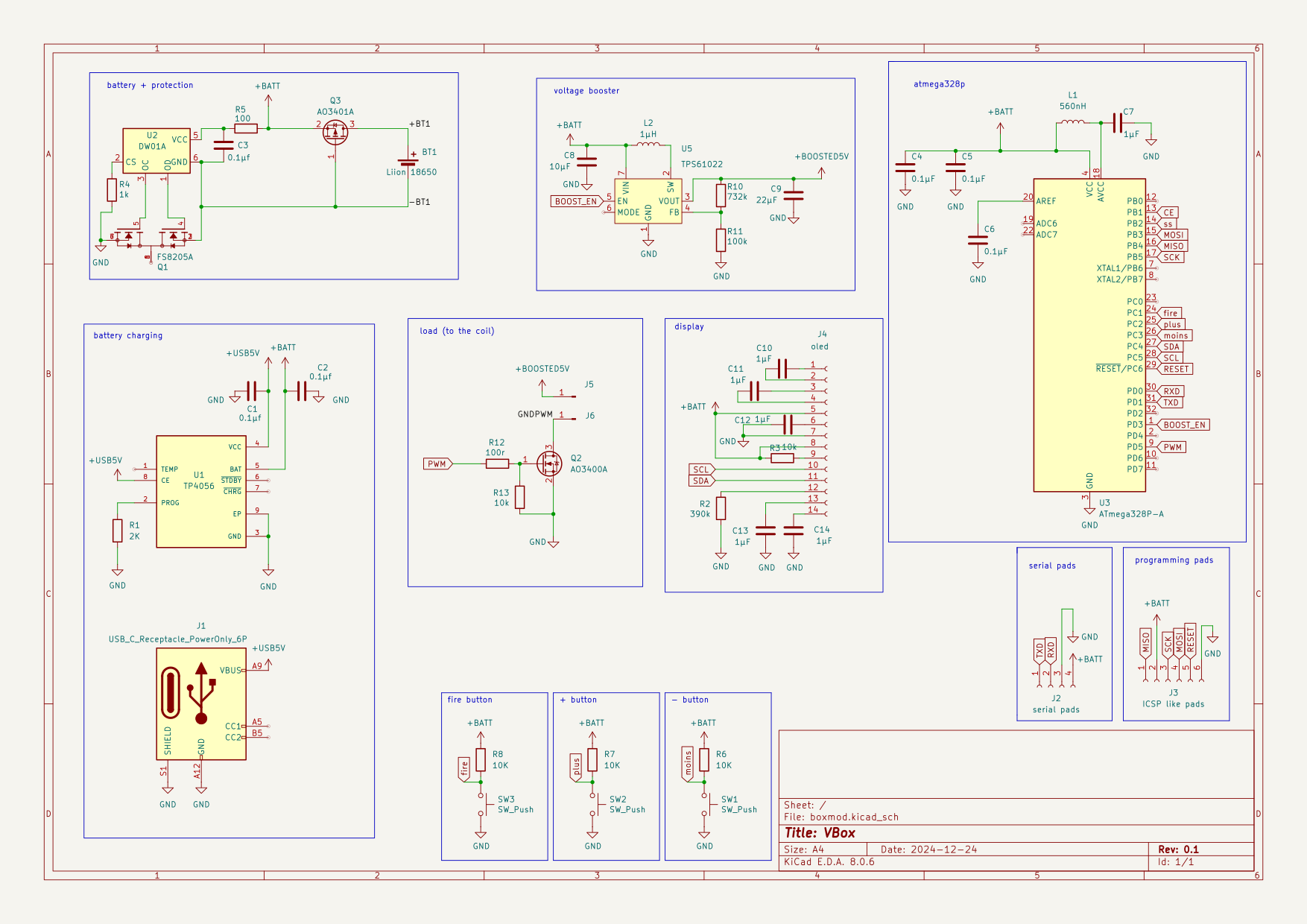
Task: Click 'USB_C_Receptacle_PowerOnly_6P' label
Action: pos(177,639)
